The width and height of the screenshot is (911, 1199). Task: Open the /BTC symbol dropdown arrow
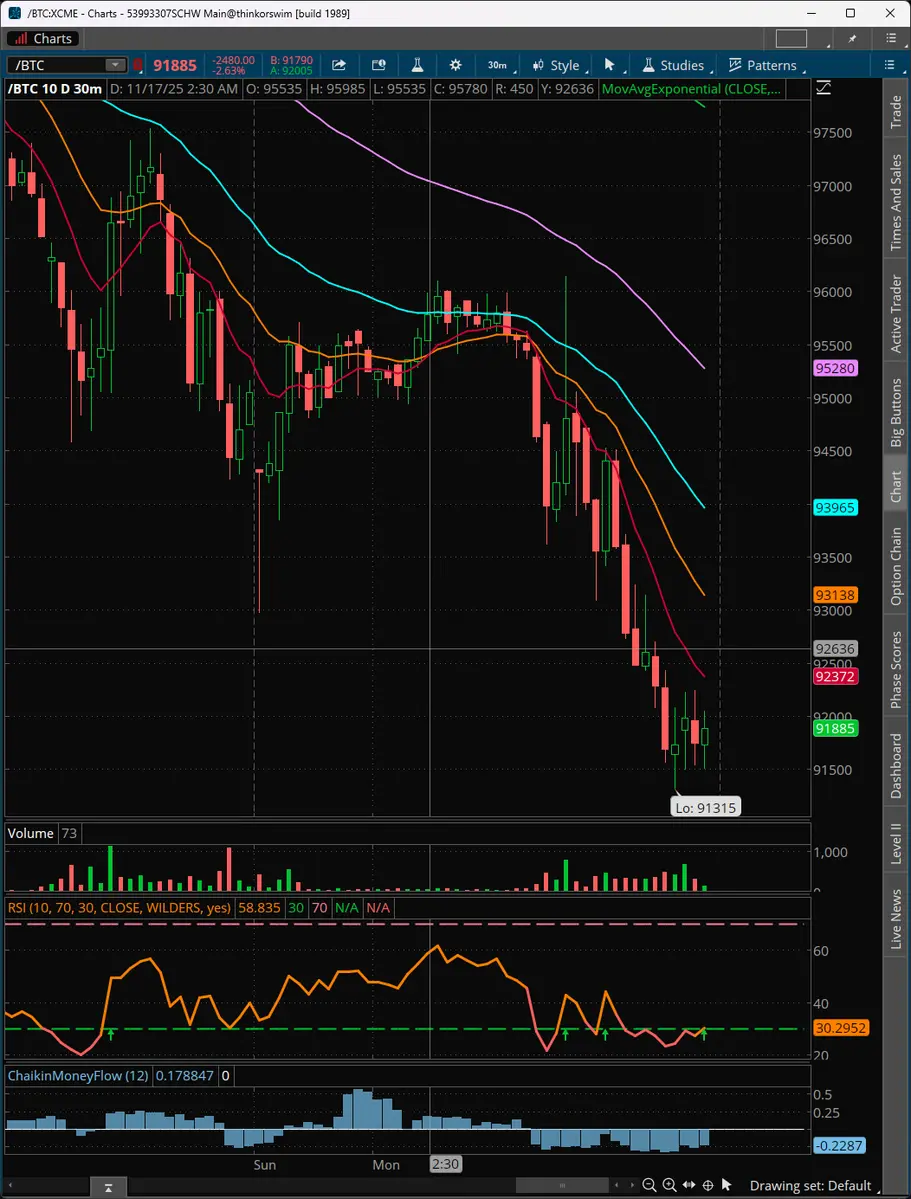pos(116,65)
